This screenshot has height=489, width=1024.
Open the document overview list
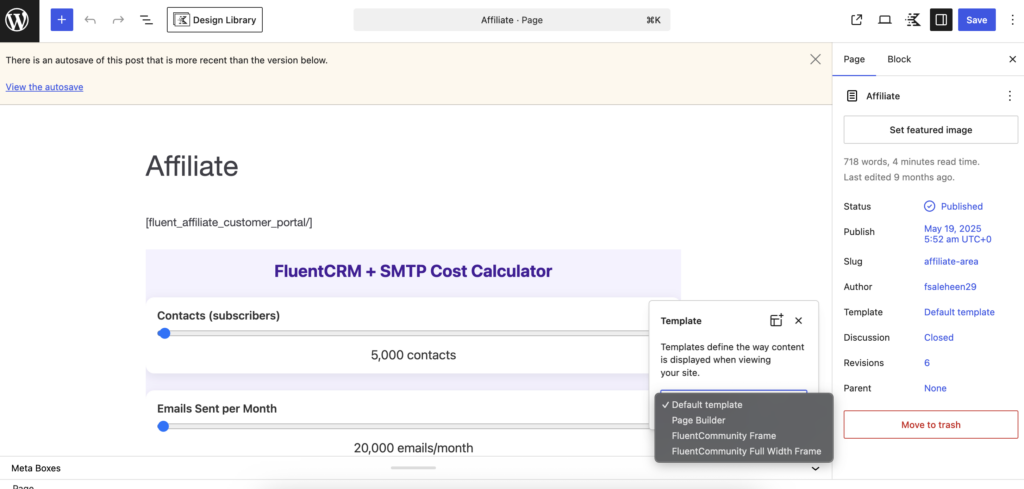pos(146,20)
